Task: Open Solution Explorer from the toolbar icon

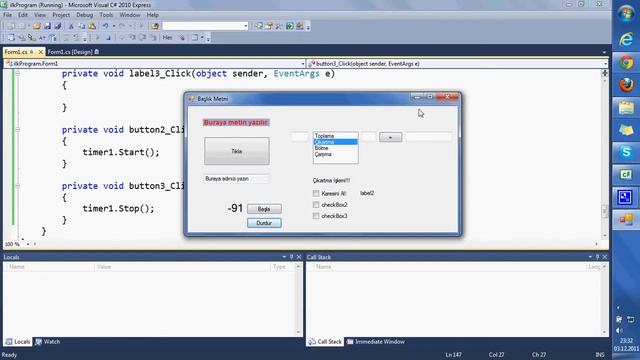Action: 259,26
